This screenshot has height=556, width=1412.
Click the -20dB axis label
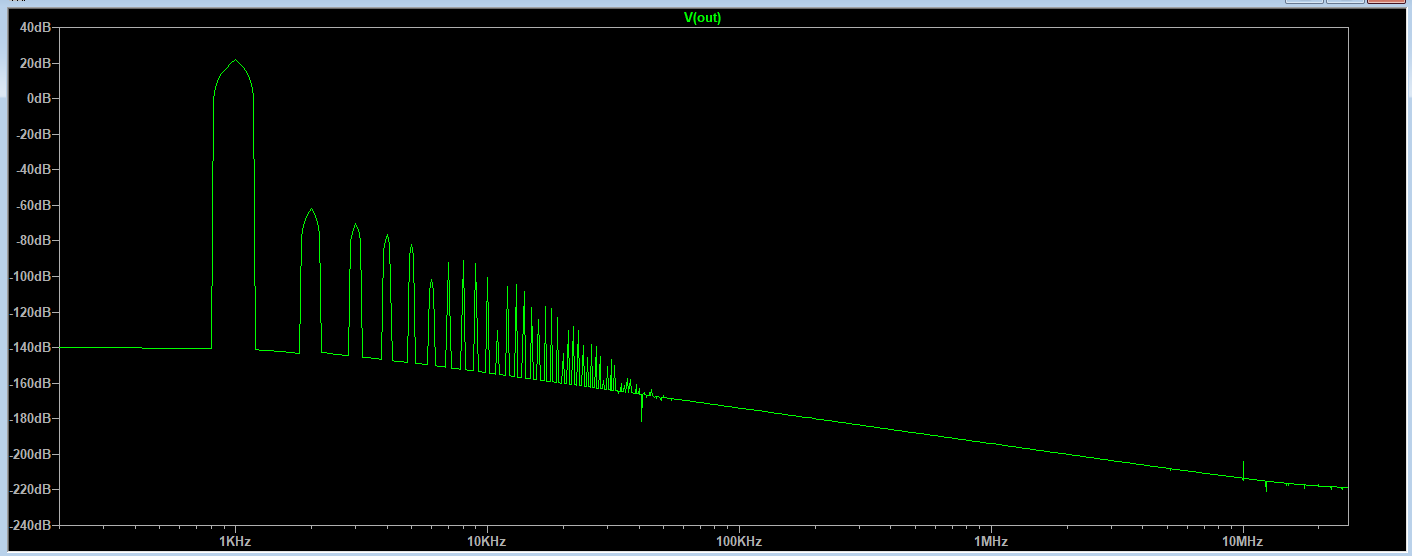pos(33,134)
